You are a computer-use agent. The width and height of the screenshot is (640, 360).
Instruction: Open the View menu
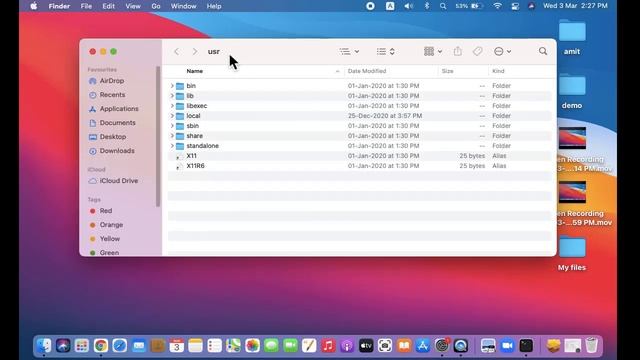coord(133,6)
